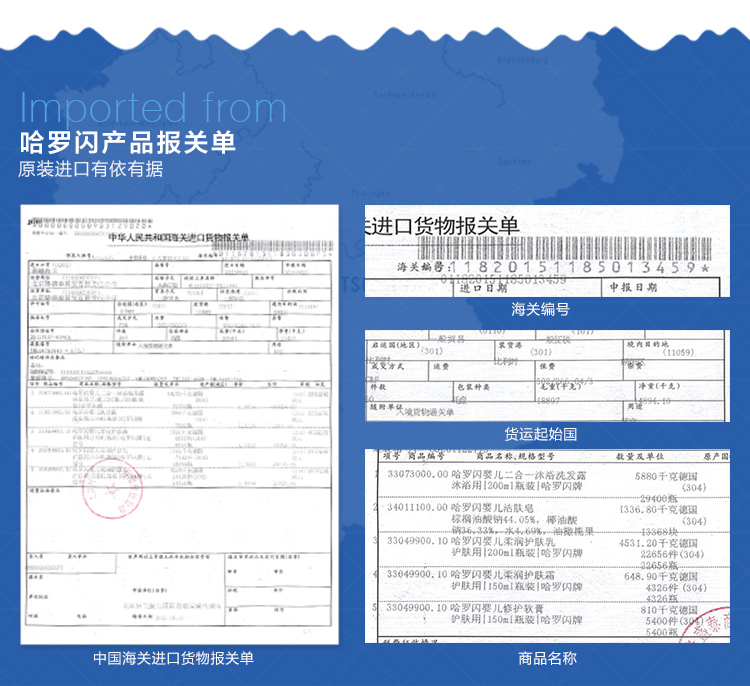Click the shipping origin country detail image
This screenshot has height=686, width=750.
(x=547, y=376)
